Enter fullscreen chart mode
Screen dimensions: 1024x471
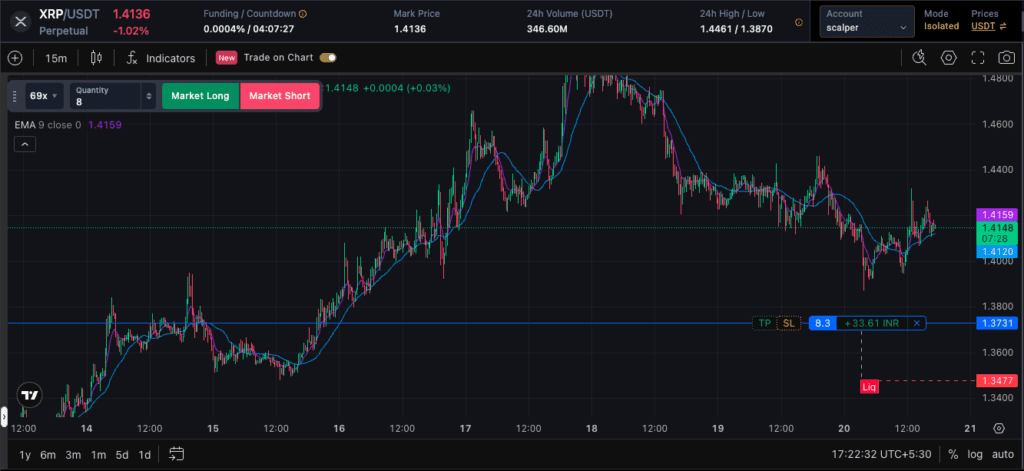pos(978,58)
